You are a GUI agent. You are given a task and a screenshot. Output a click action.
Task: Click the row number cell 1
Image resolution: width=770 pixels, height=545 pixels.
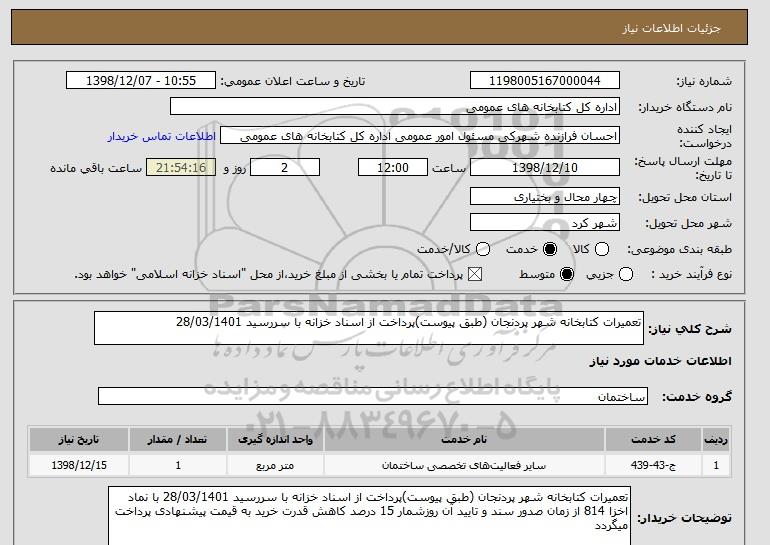(716, 465)
